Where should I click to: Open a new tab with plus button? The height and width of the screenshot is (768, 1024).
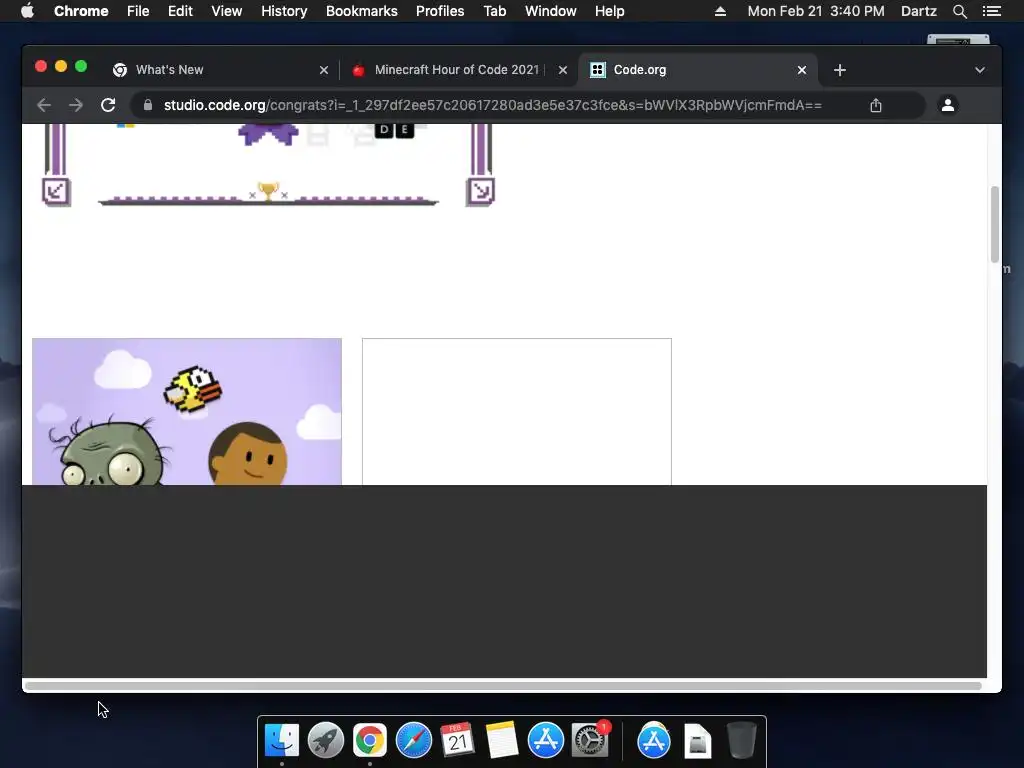(840, 70)
